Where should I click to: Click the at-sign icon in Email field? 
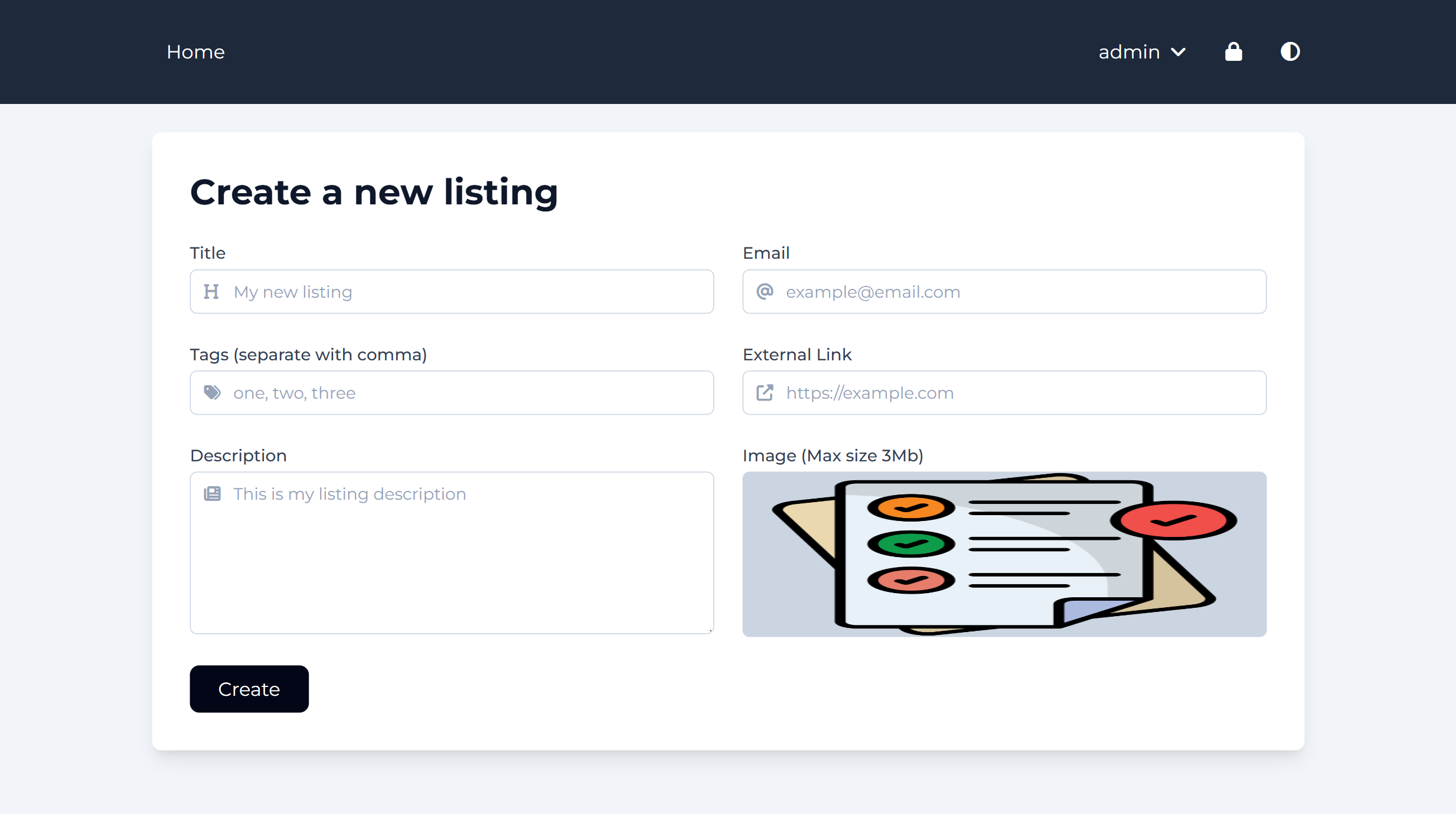point(765,292)
